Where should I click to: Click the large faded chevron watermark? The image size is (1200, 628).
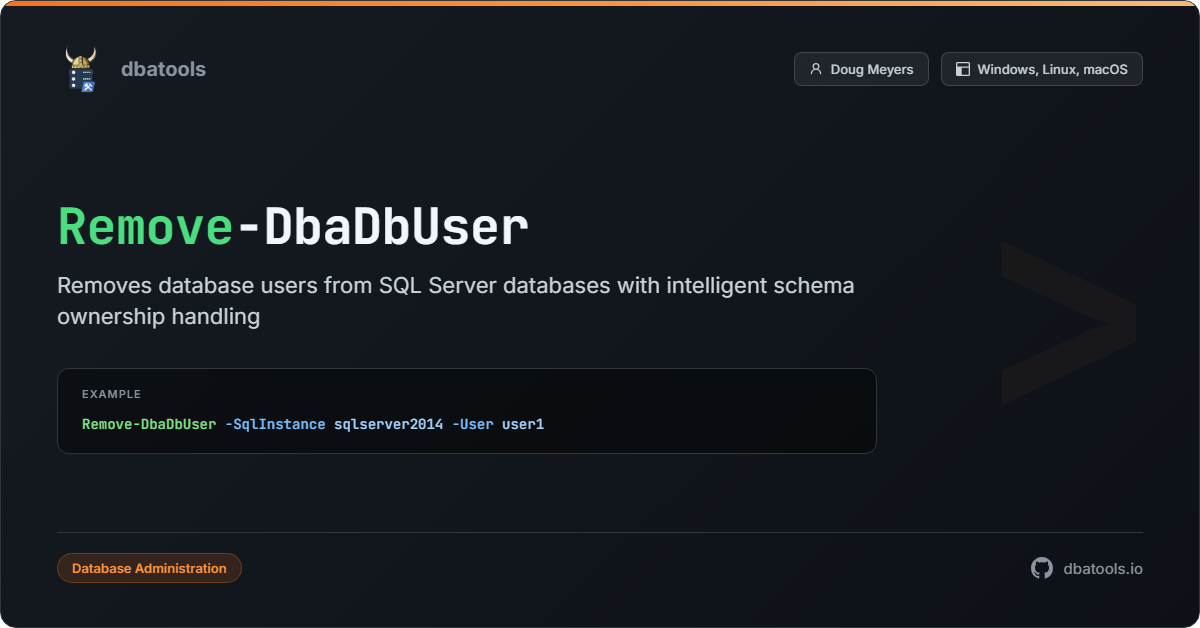pos(1067,322)
